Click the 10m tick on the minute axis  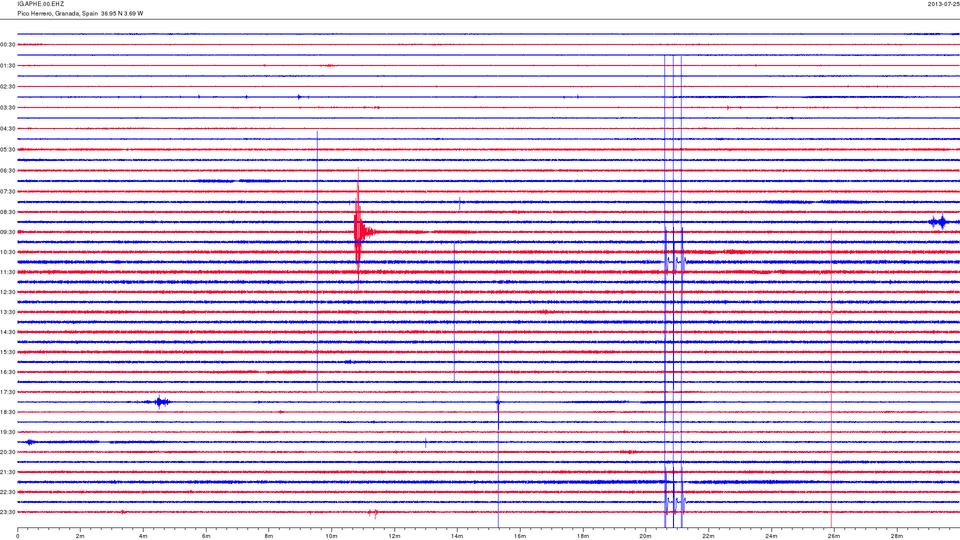331,536
